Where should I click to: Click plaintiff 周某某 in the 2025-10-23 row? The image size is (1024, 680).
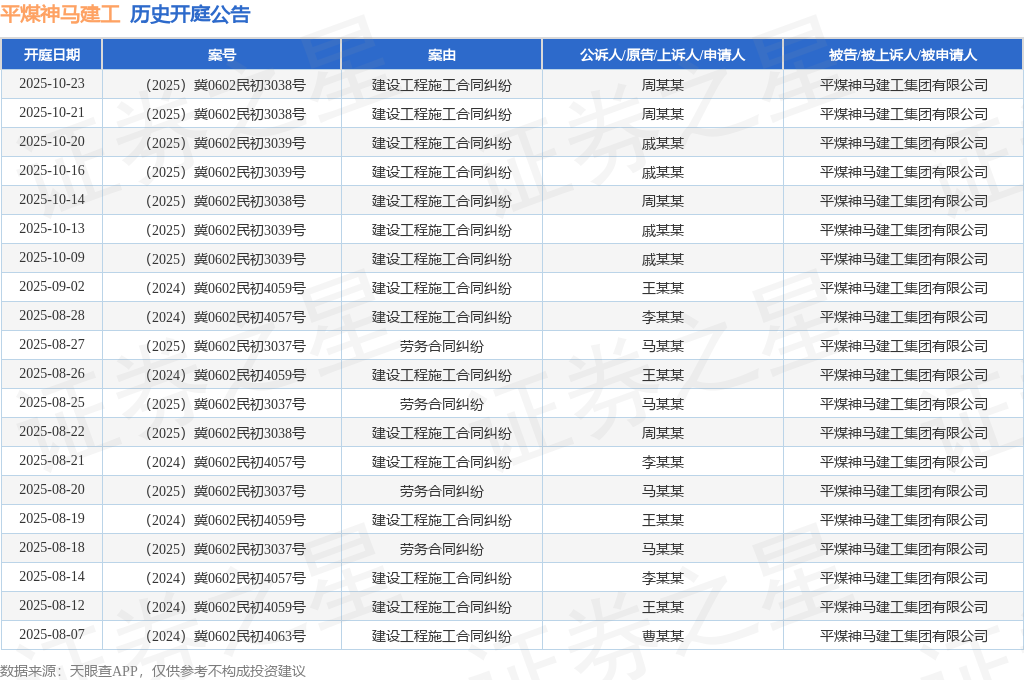click(x=662, y=85)
